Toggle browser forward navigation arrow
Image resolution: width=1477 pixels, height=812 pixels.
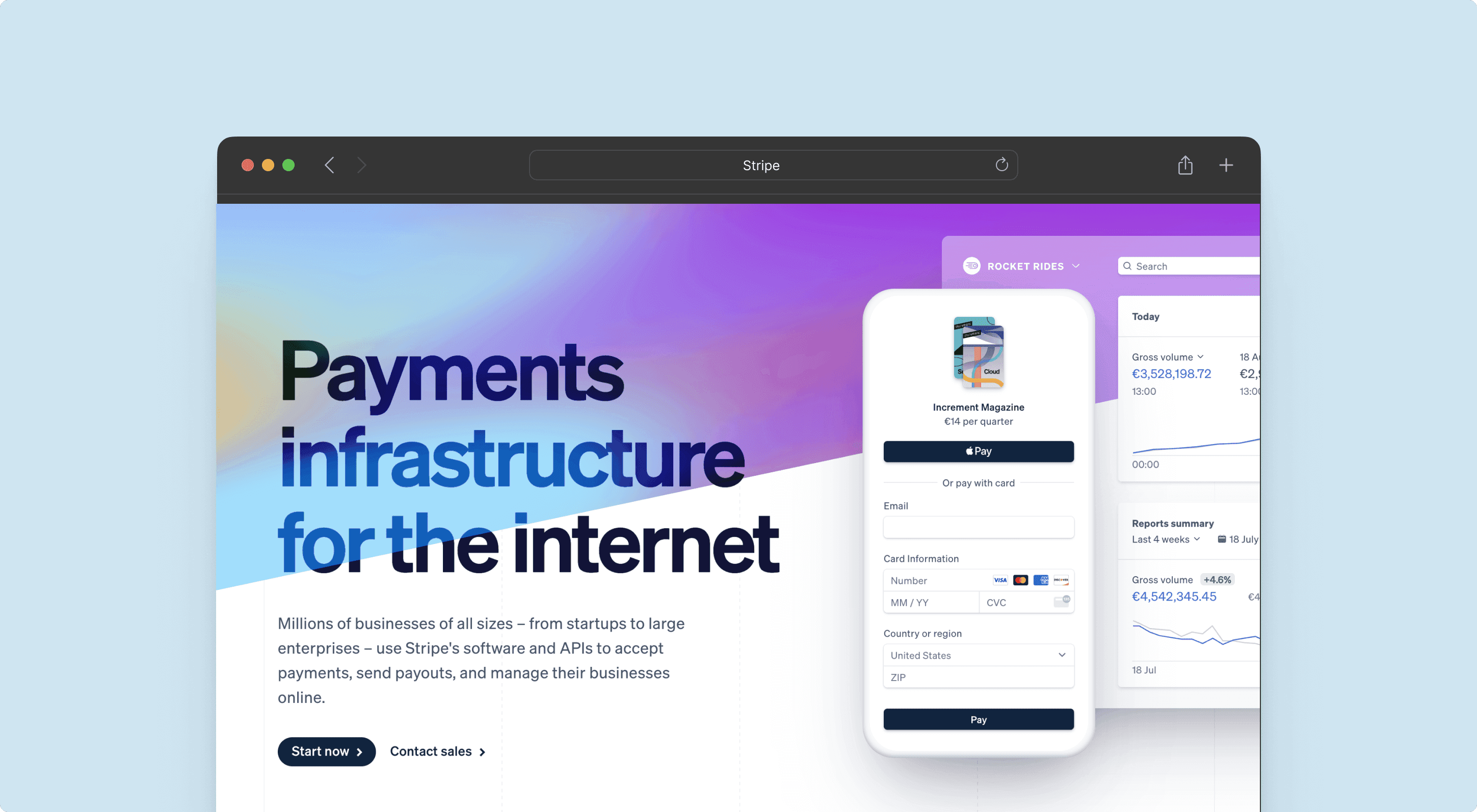pos(362,164)
